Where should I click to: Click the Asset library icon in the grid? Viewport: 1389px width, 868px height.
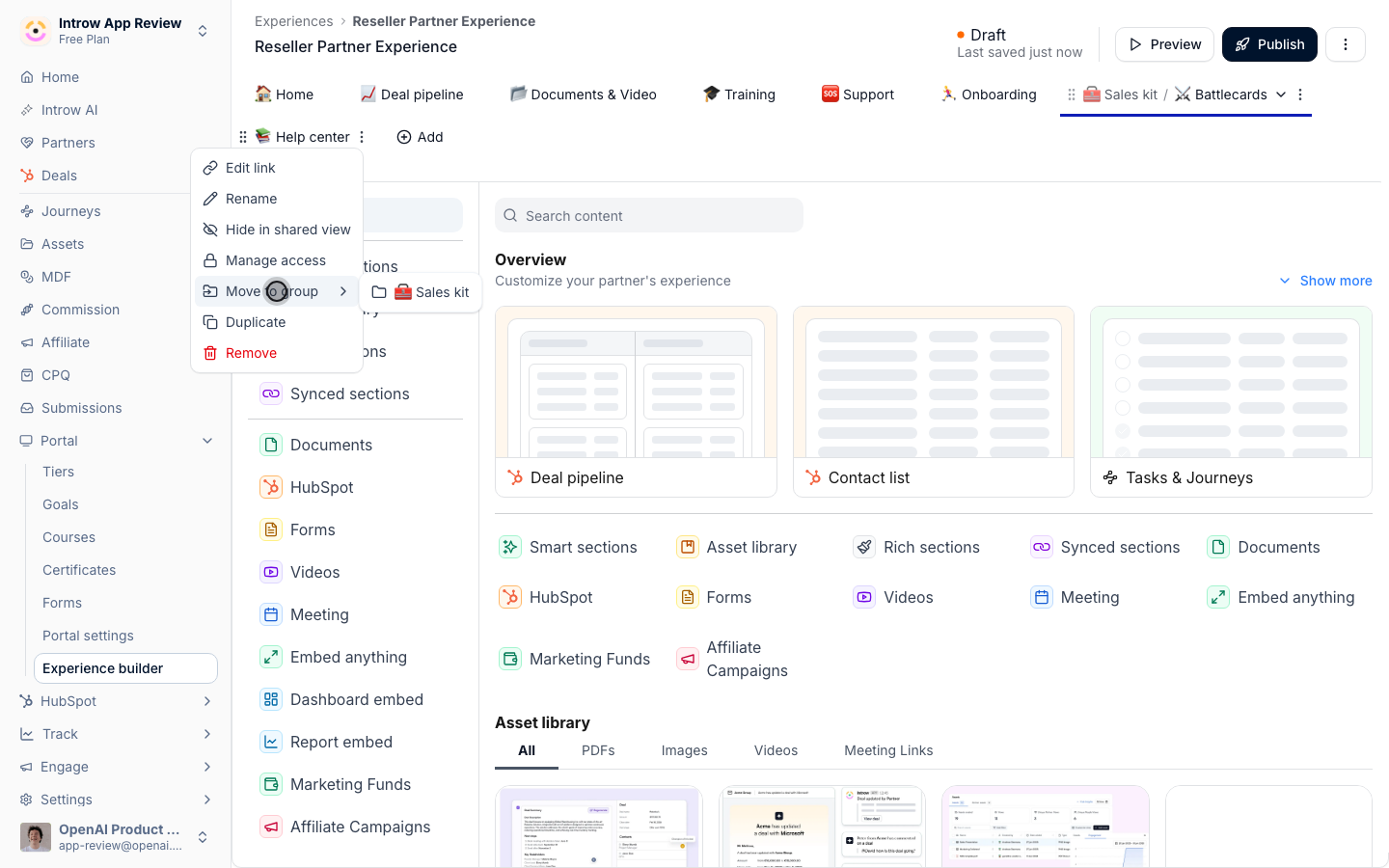click(687, 547)
